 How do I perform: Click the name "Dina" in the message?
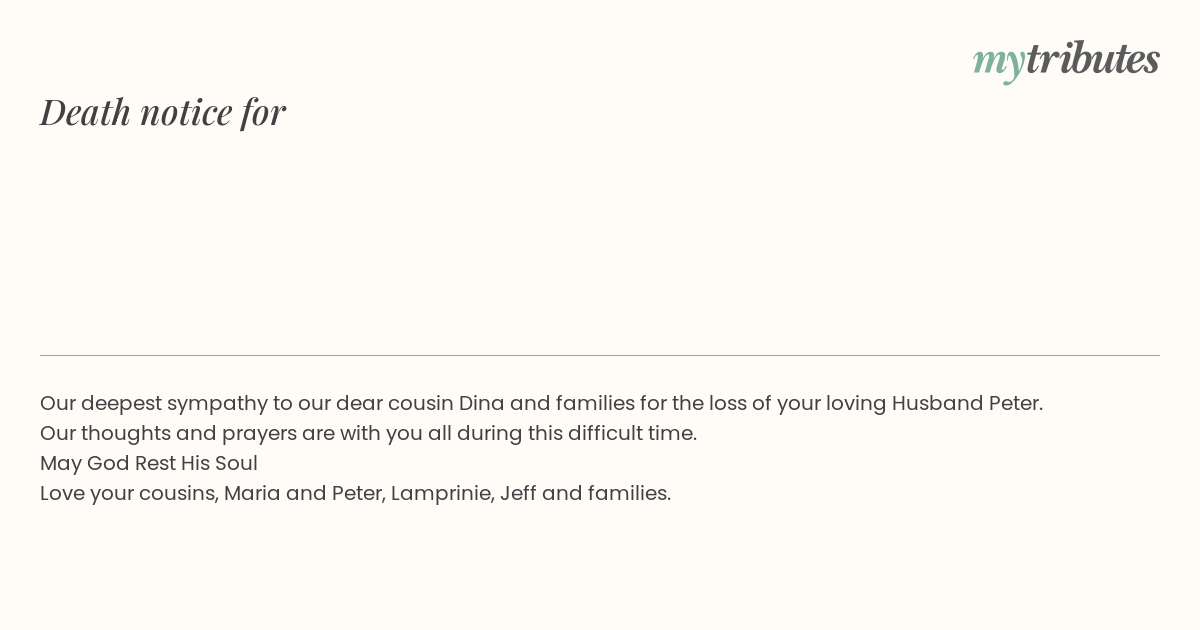pyautogui.click(x=481, y=403)
